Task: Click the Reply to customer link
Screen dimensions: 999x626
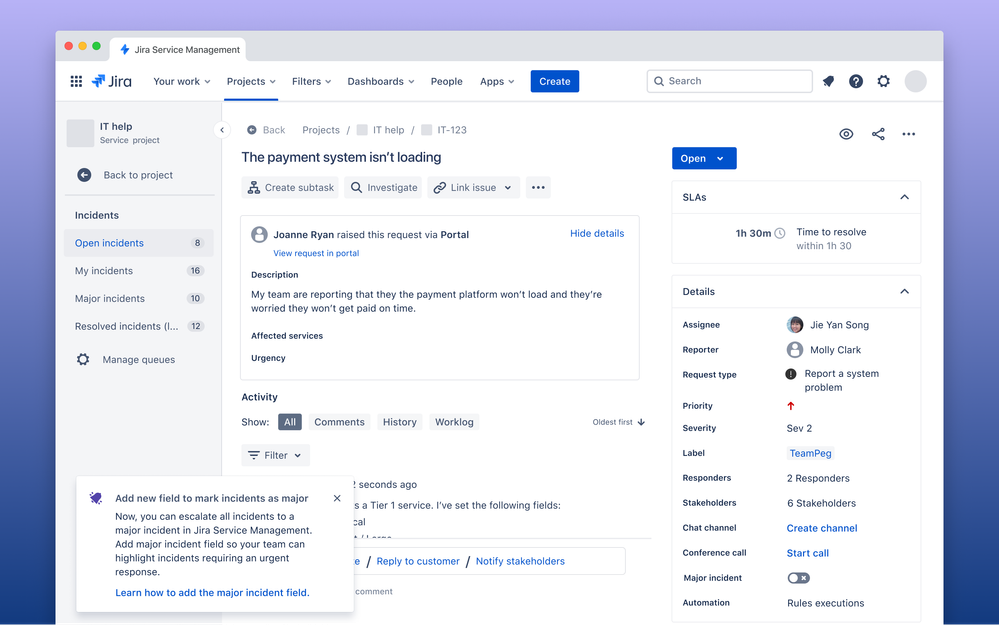Action: 417,561
